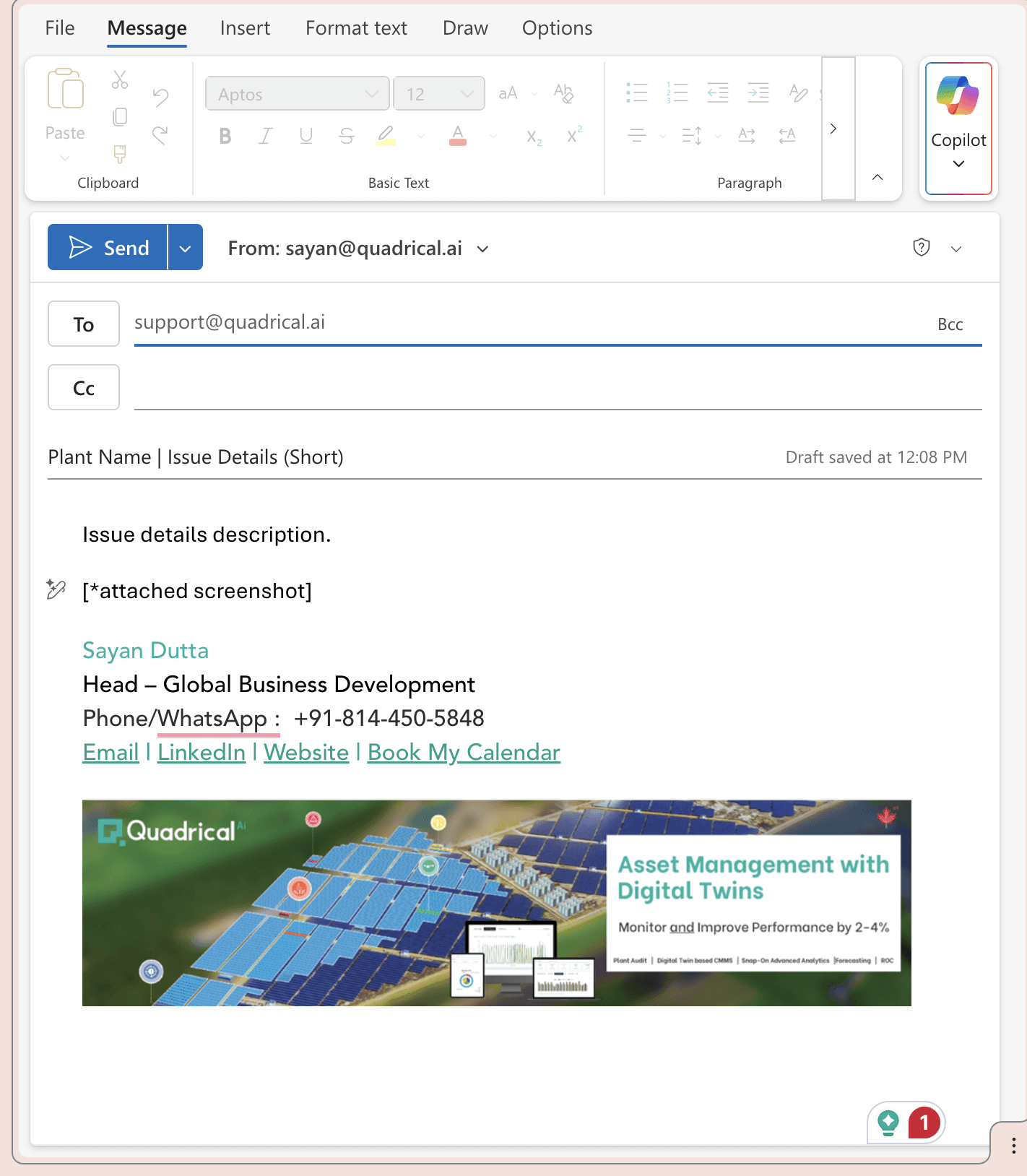Open the File tab

click(60, 28)
